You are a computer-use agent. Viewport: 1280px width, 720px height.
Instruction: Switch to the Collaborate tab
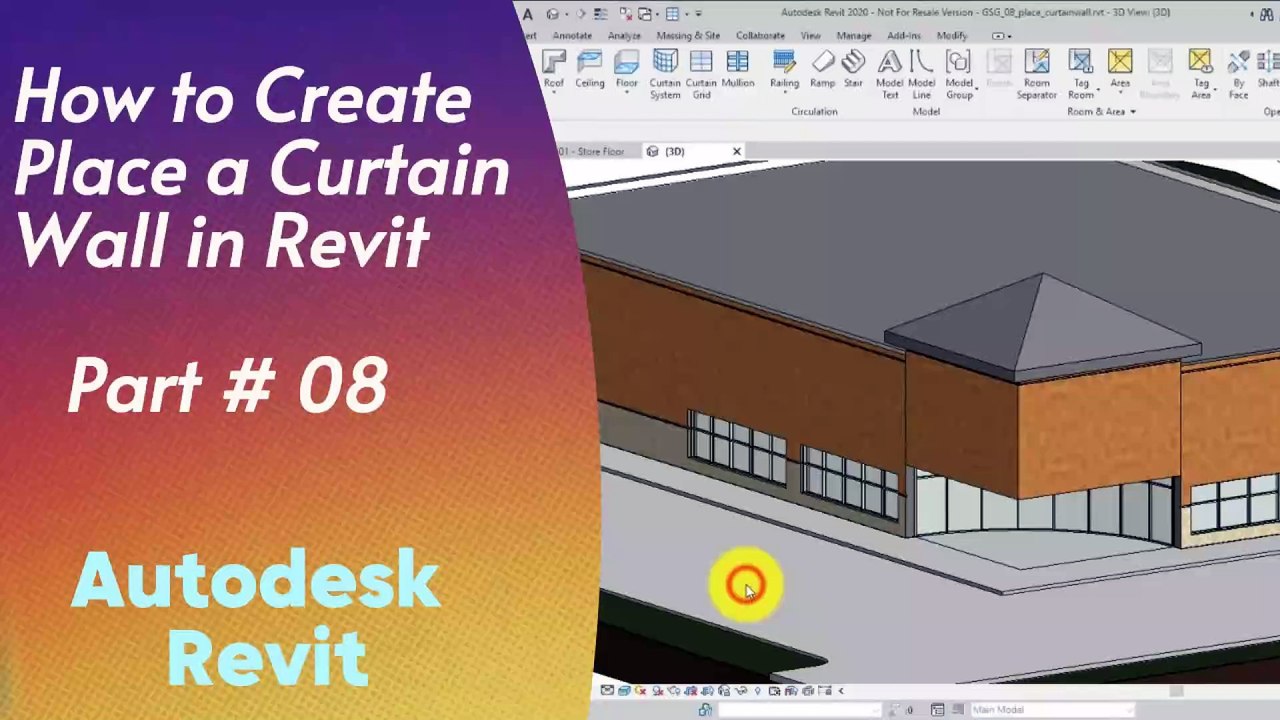point(760,36)
